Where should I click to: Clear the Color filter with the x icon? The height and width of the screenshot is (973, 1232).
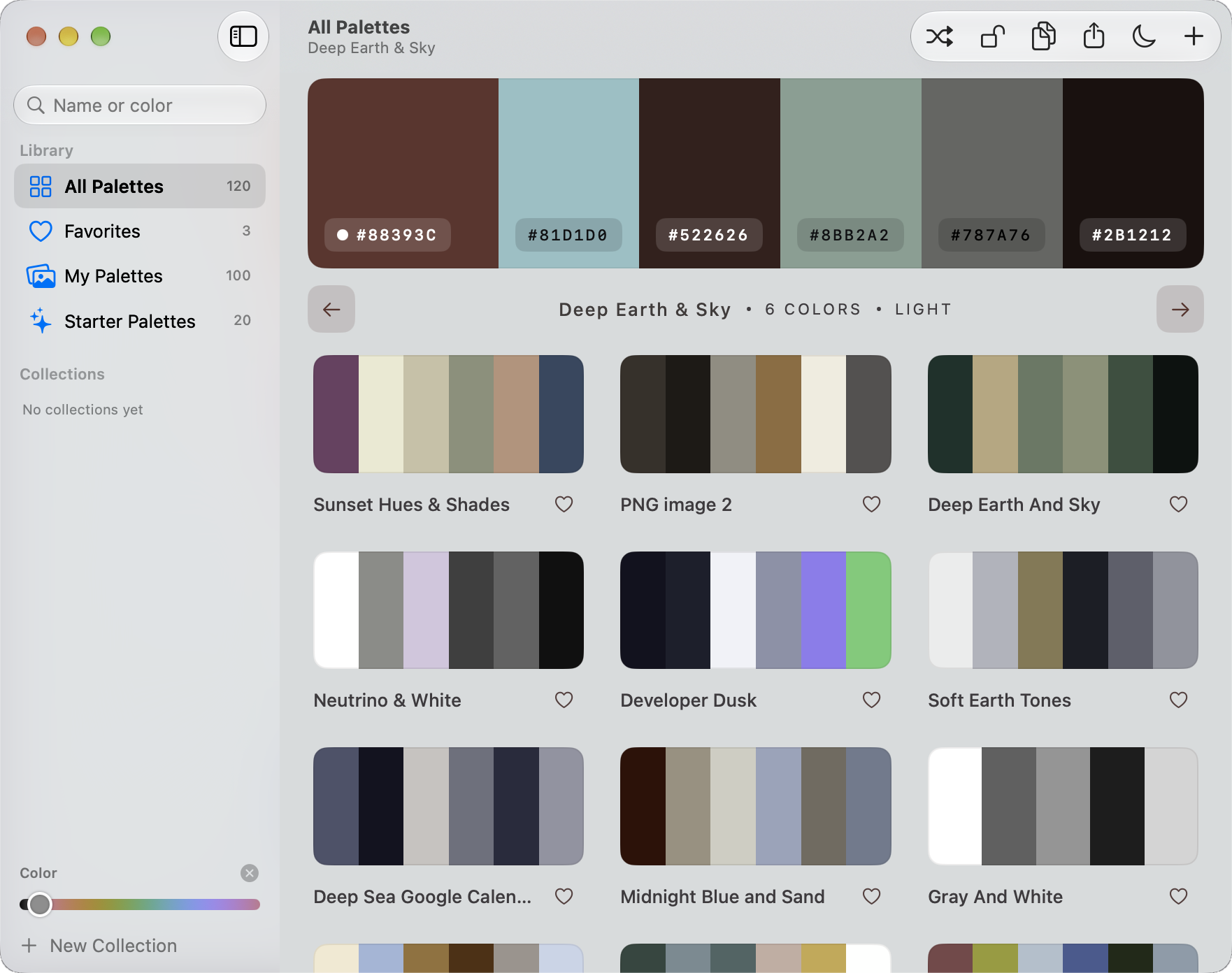pos(250,873)
